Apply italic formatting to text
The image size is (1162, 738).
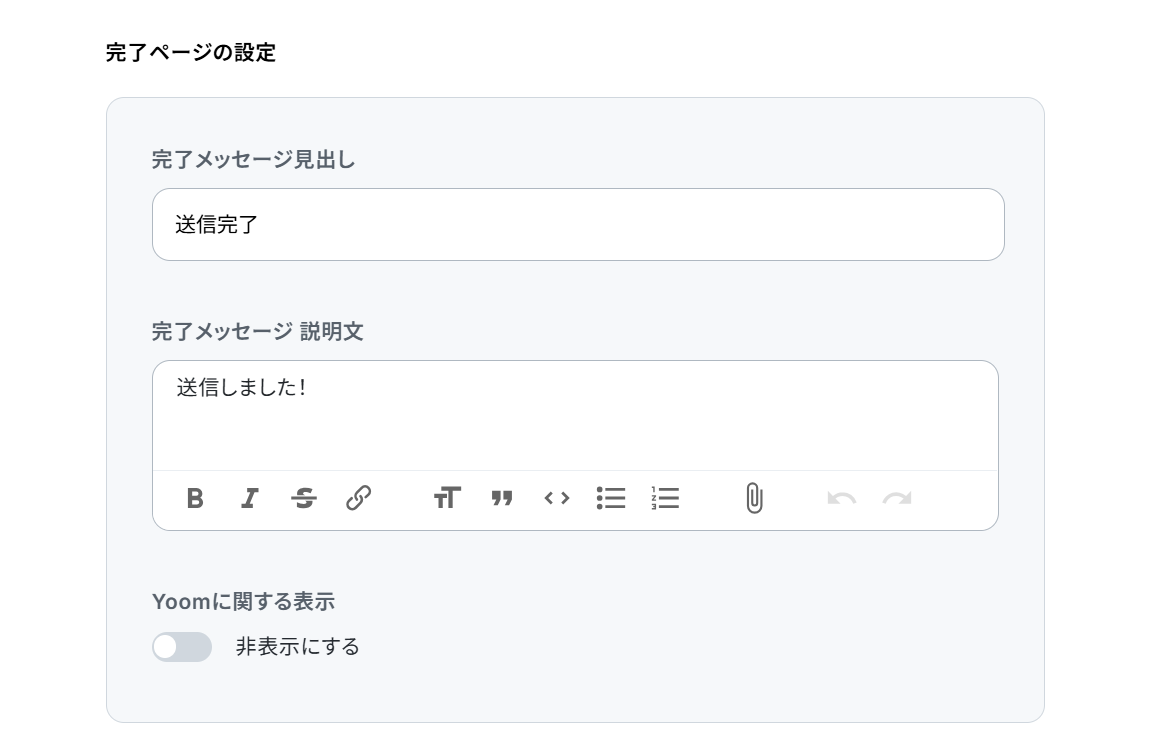point(250,498)
